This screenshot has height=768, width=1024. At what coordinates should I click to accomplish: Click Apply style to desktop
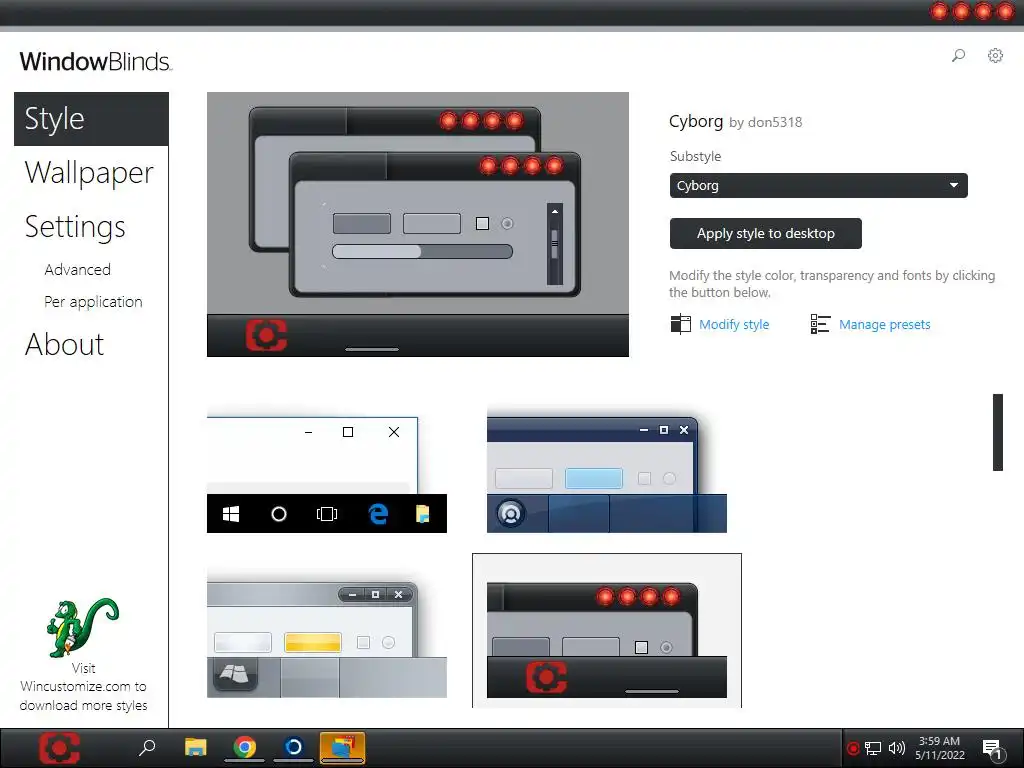pos(765,233)
